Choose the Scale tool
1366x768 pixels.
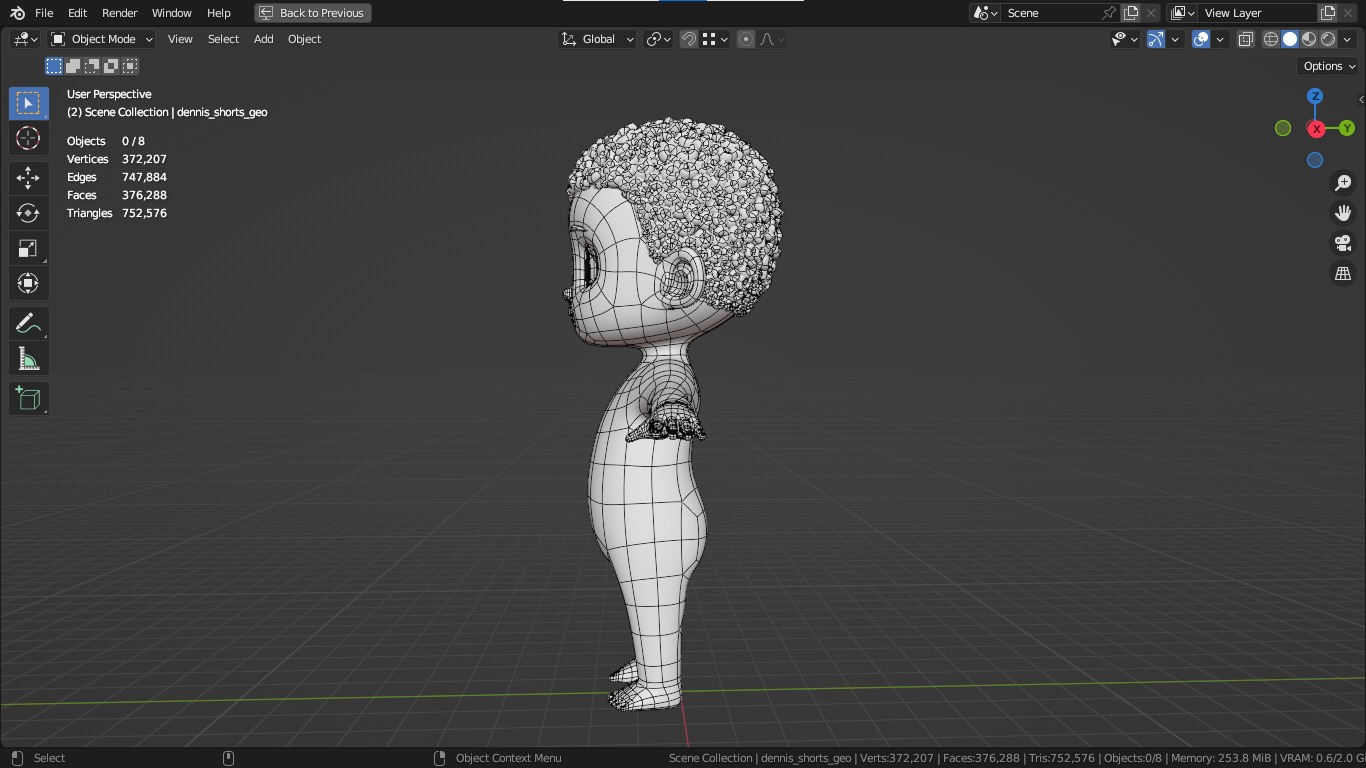28,248
